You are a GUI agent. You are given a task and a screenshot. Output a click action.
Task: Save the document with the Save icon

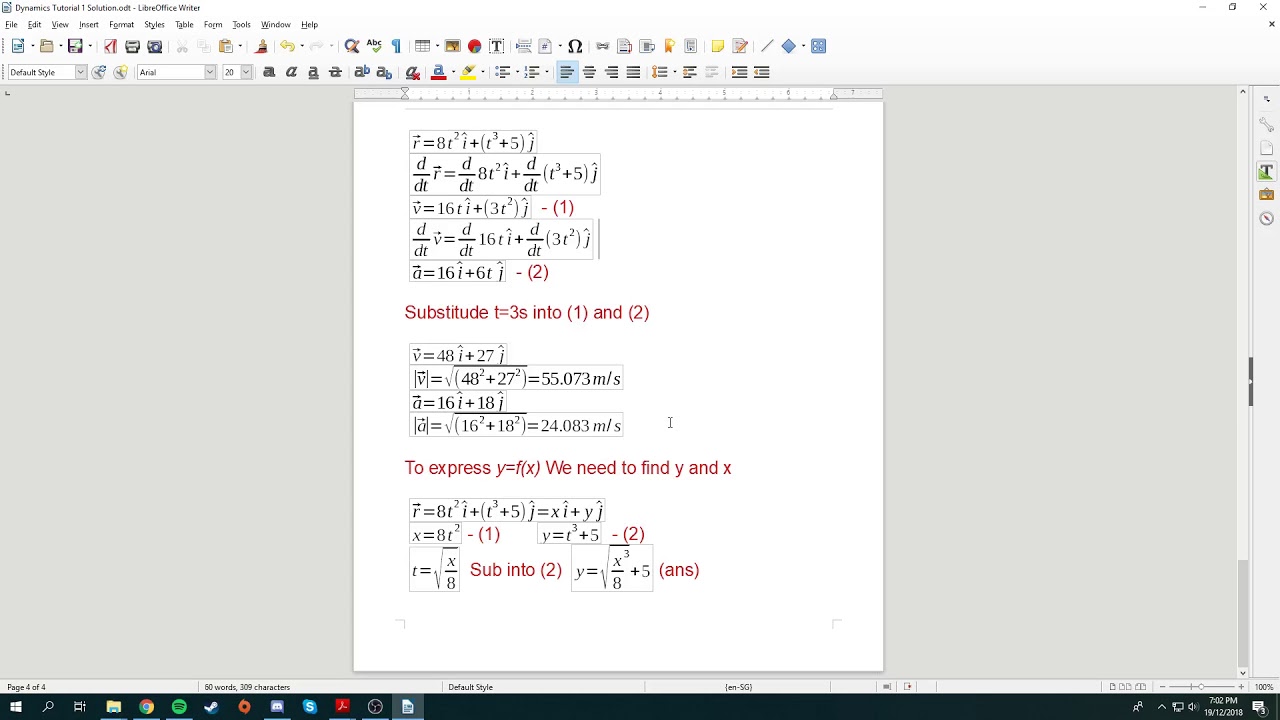point(74,46)
